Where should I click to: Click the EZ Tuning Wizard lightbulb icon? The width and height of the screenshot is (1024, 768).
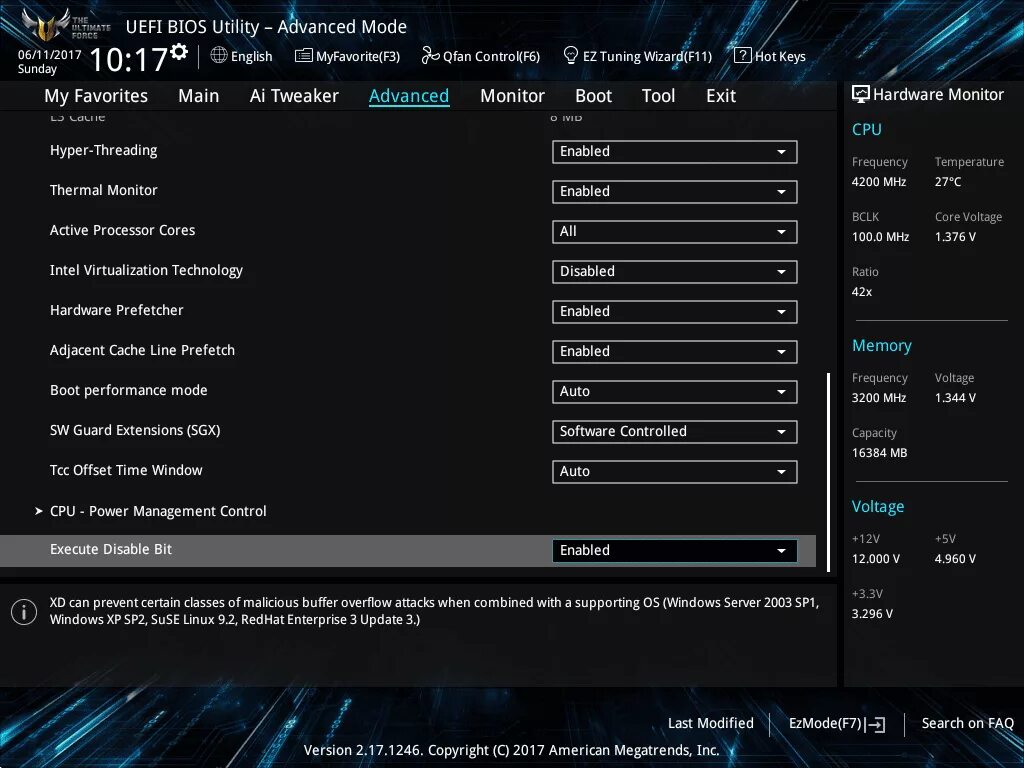click(570, 56)
